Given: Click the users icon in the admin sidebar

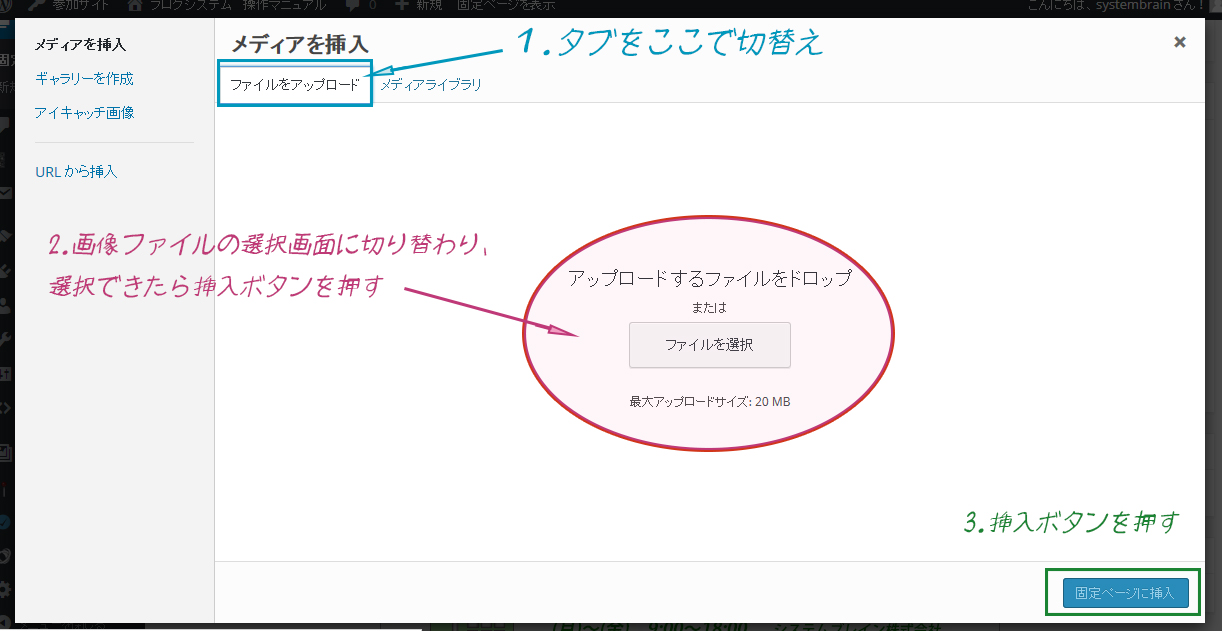Looking at the screenshot, I should click(6, 305).
